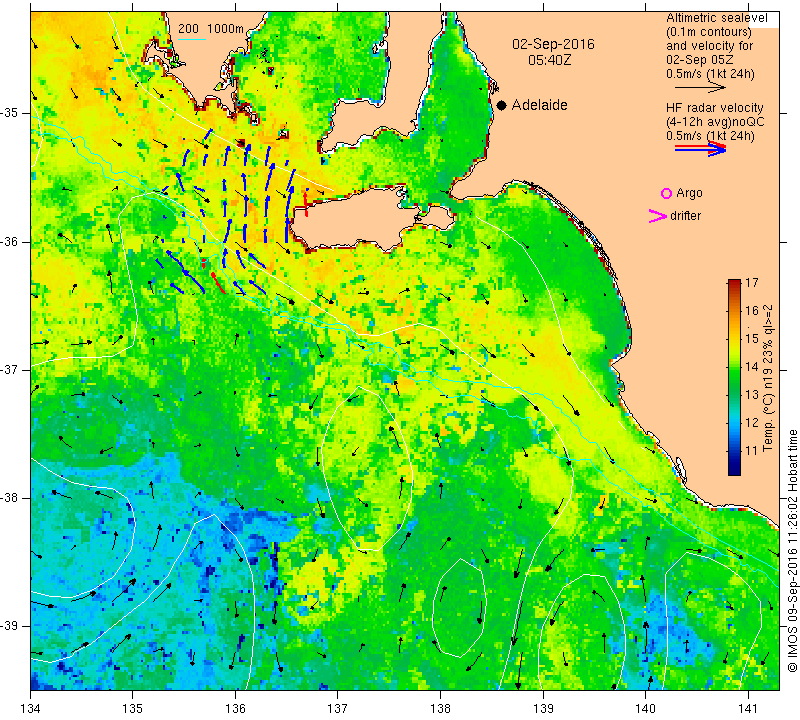Click the '139' longitude axis label
800x720 pixels.
(x=543, y=708)
